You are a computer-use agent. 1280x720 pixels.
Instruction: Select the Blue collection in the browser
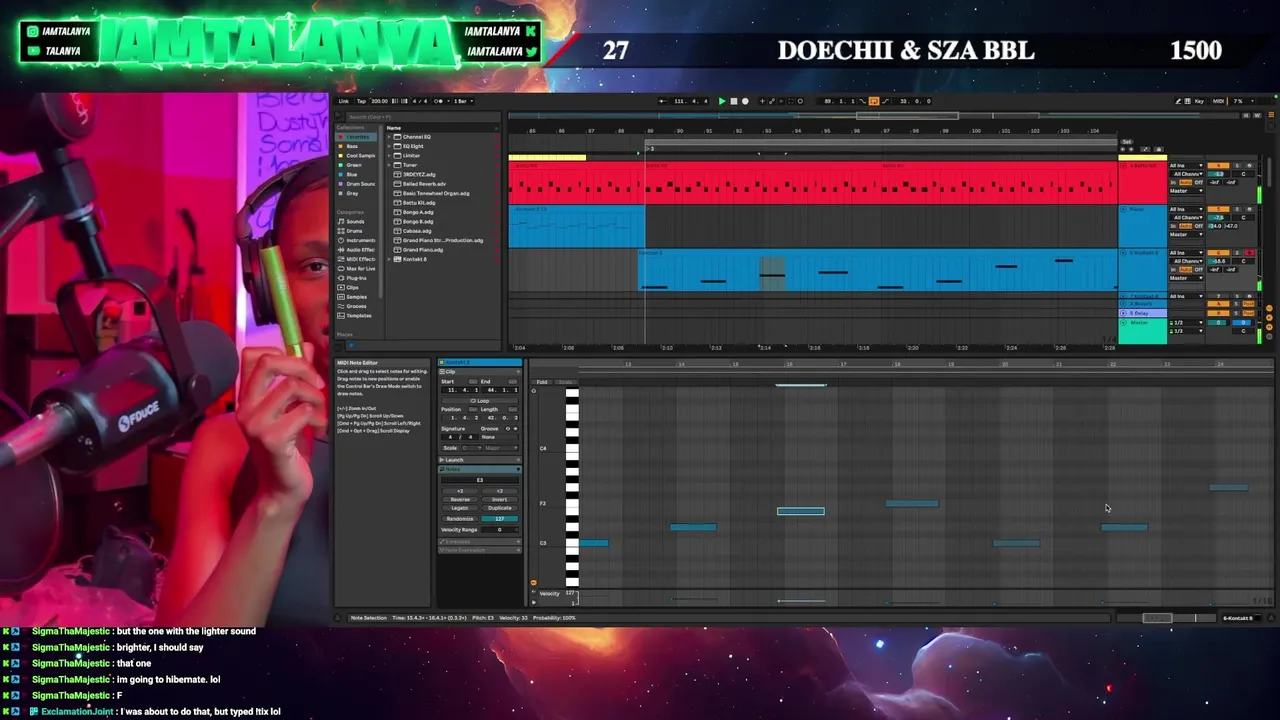click(x=357, y=175)
